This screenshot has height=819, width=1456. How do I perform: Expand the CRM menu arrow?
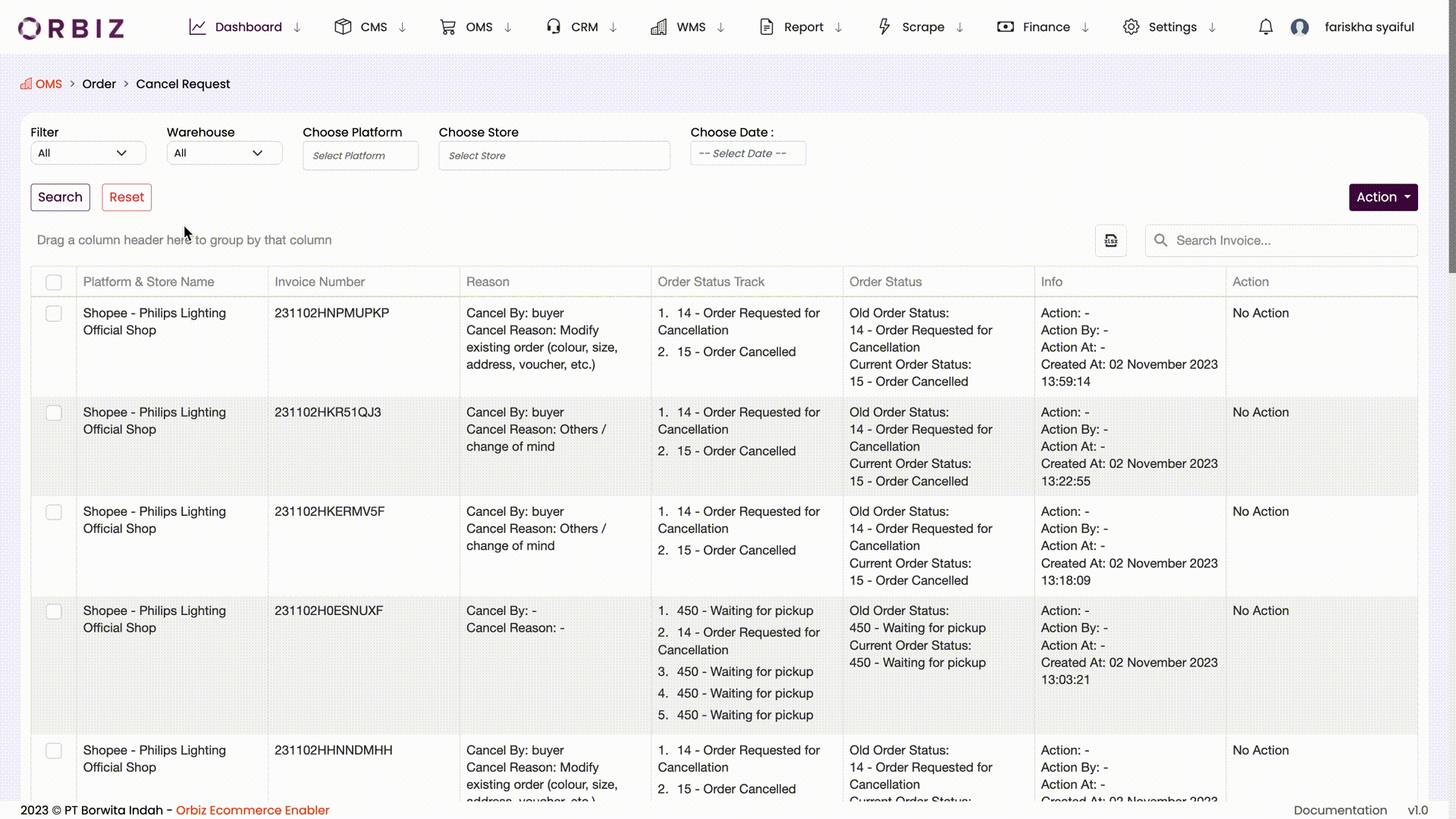point(613,27)
